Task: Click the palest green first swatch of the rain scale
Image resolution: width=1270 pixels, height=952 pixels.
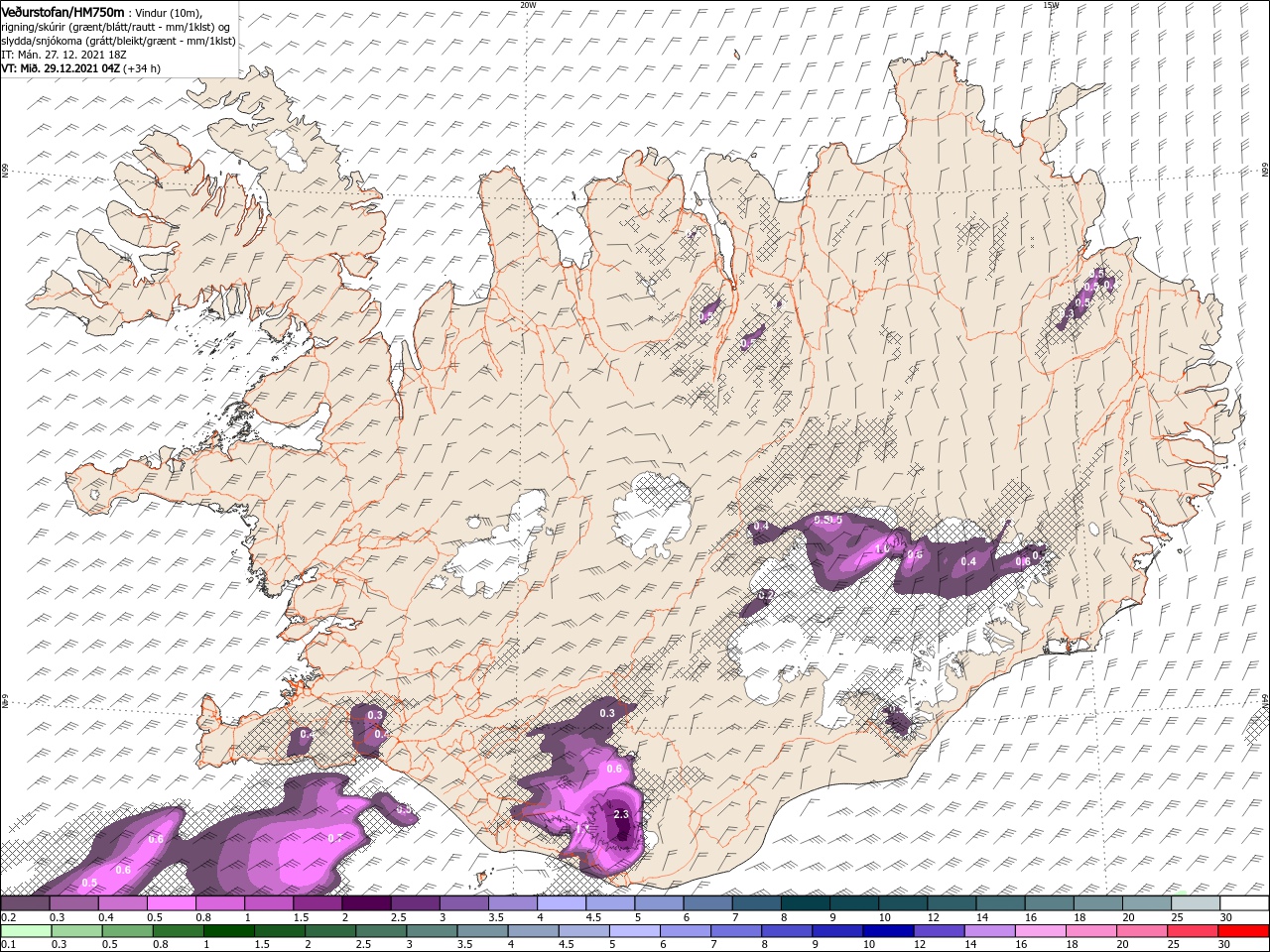Action: coord(26,931)
